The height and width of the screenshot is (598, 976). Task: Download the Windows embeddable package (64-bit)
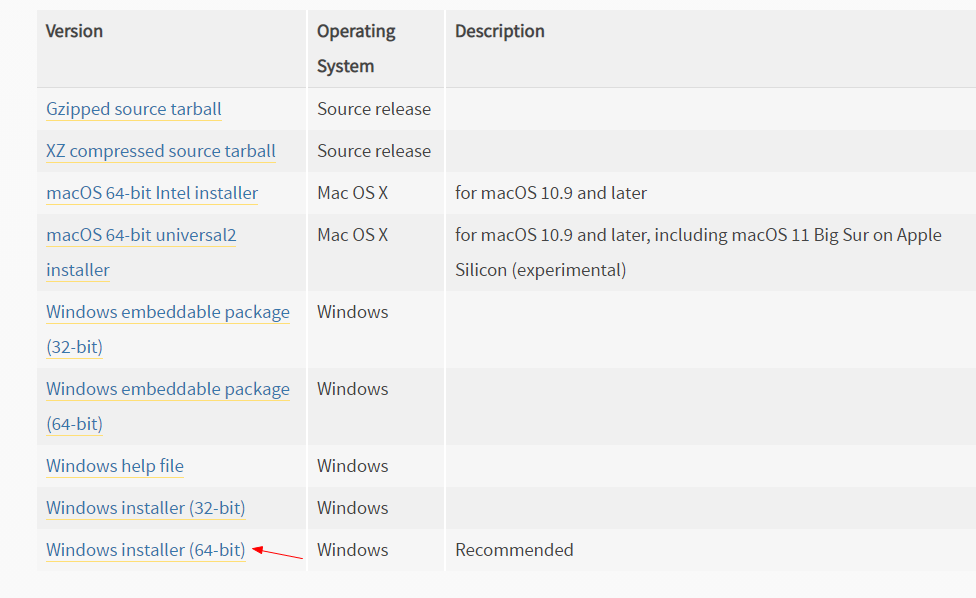(x=168, y=406)
